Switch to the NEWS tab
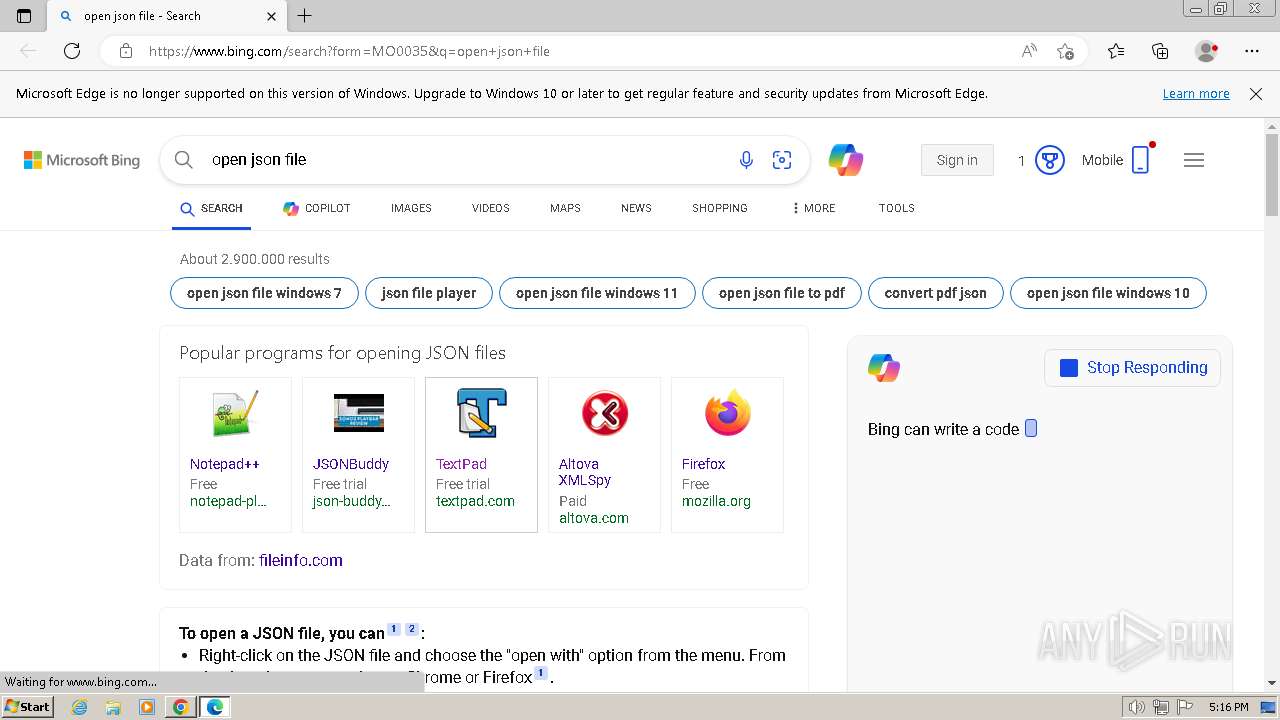This screenshot has height=720, width=1280. [636, 208]
